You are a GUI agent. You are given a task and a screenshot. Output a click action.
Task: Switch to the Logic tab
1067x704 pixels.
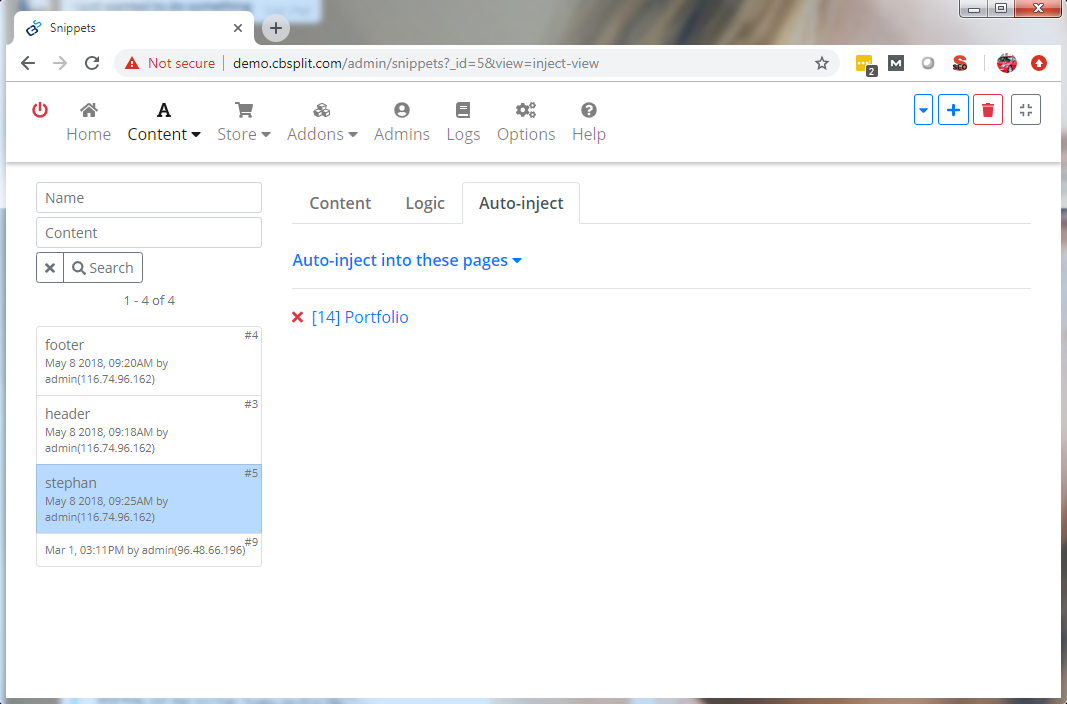point(425,203)
